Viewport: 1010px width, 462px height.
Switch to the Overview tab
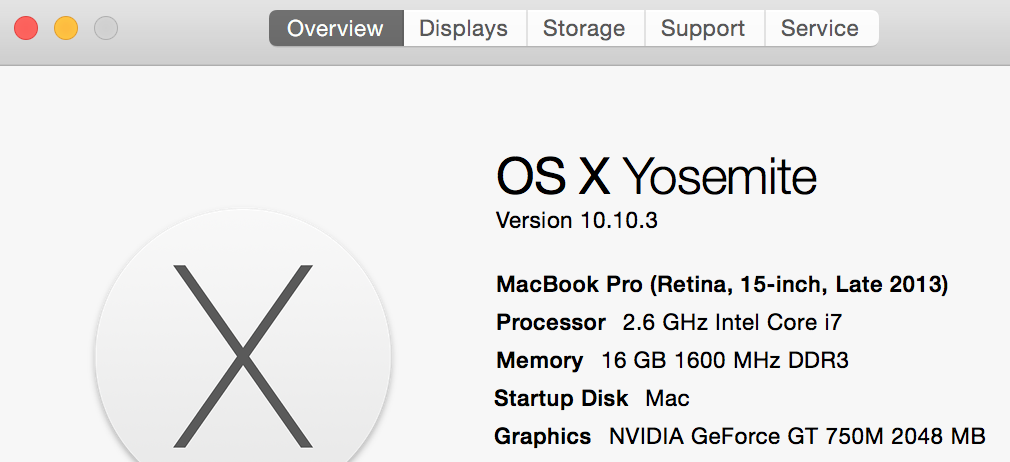tap(336, 28)
